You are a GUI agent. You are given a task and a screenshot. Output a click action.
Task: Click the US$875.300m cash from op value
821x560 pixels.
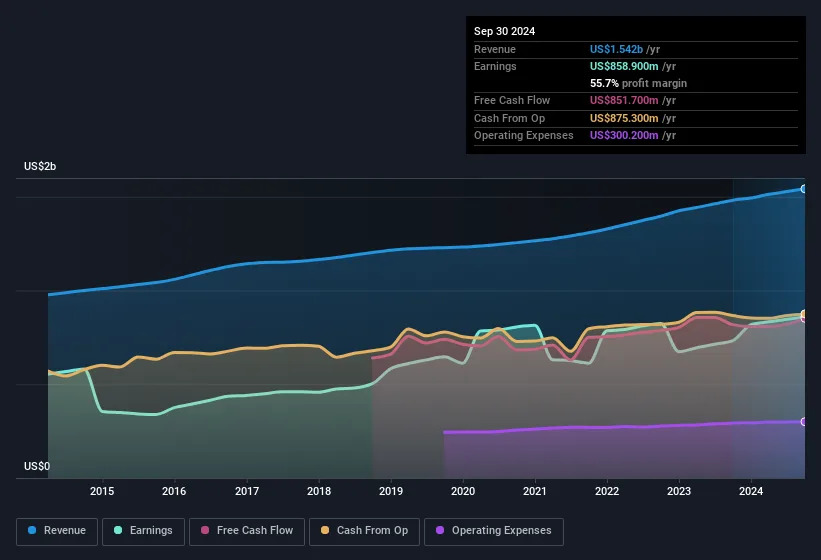point(624,118)
